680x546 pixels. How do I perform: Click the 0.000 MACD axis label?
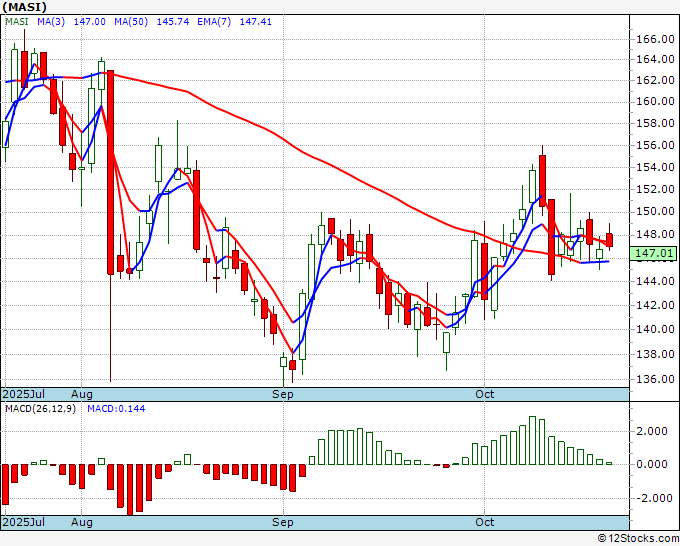651,464
